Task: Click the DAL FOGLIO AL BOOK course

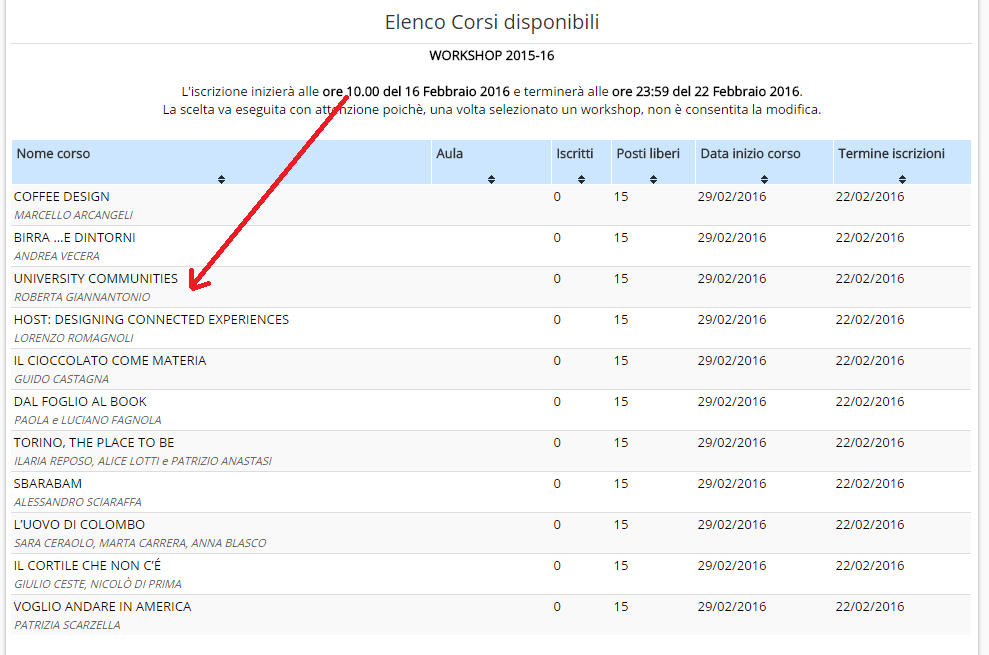Action: point(80,402)
